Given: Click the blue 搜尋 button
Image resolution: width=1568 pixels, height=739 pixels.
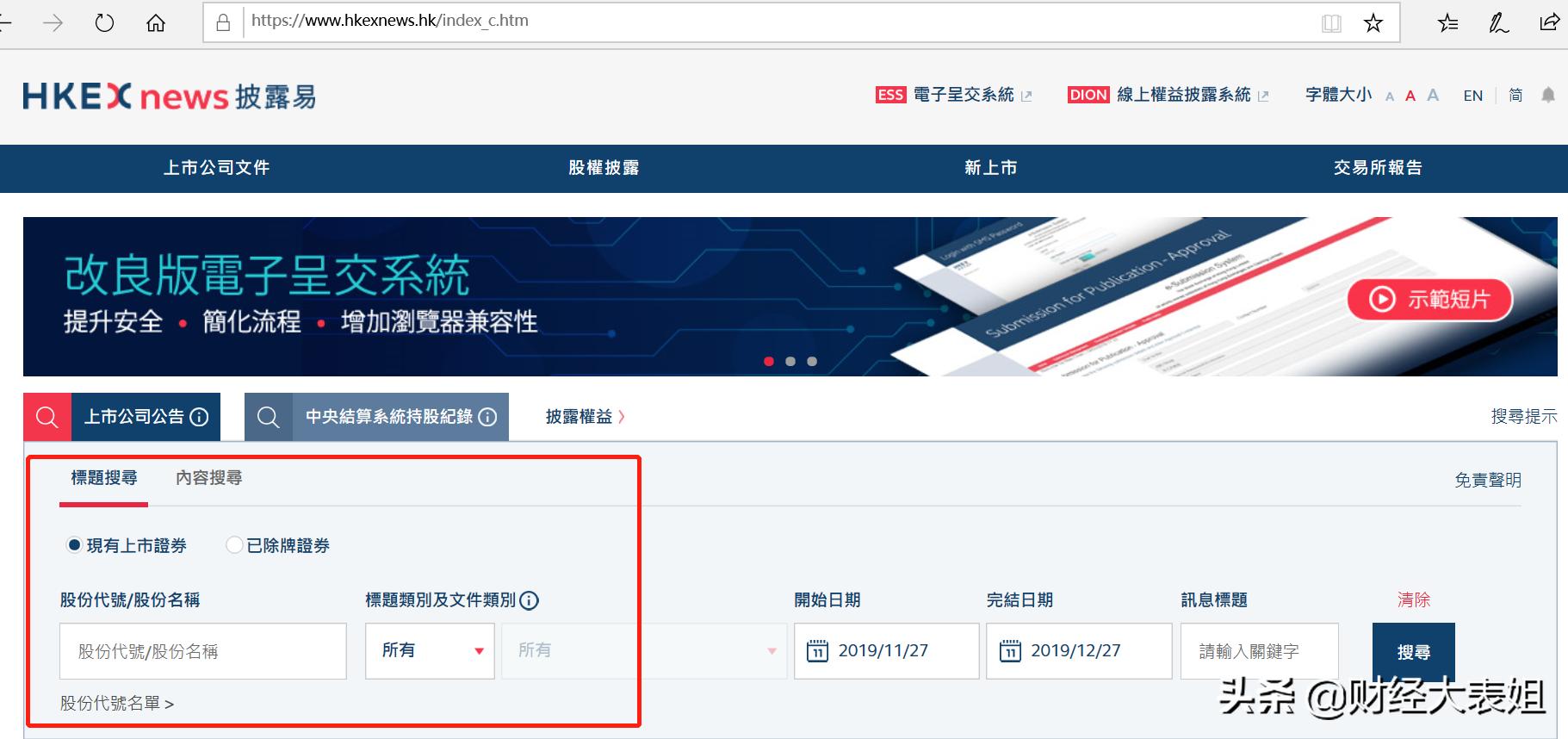Looking at the screenshot, I should pyautogui.click(x=1414, y=652).
